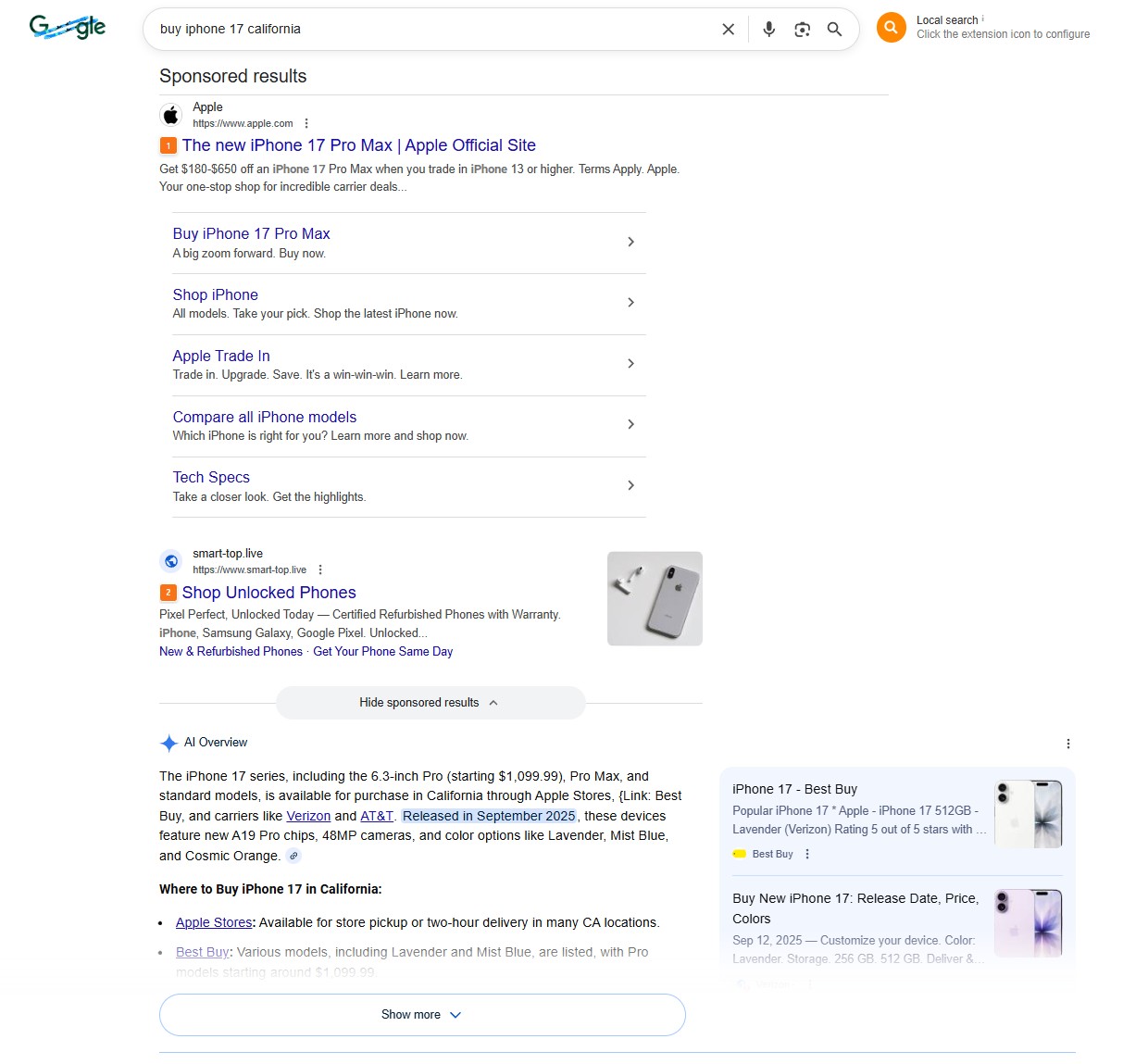Expand AI Overview with Show more
Viewport: 1148px width, 1064px height.
[422, 1015]
